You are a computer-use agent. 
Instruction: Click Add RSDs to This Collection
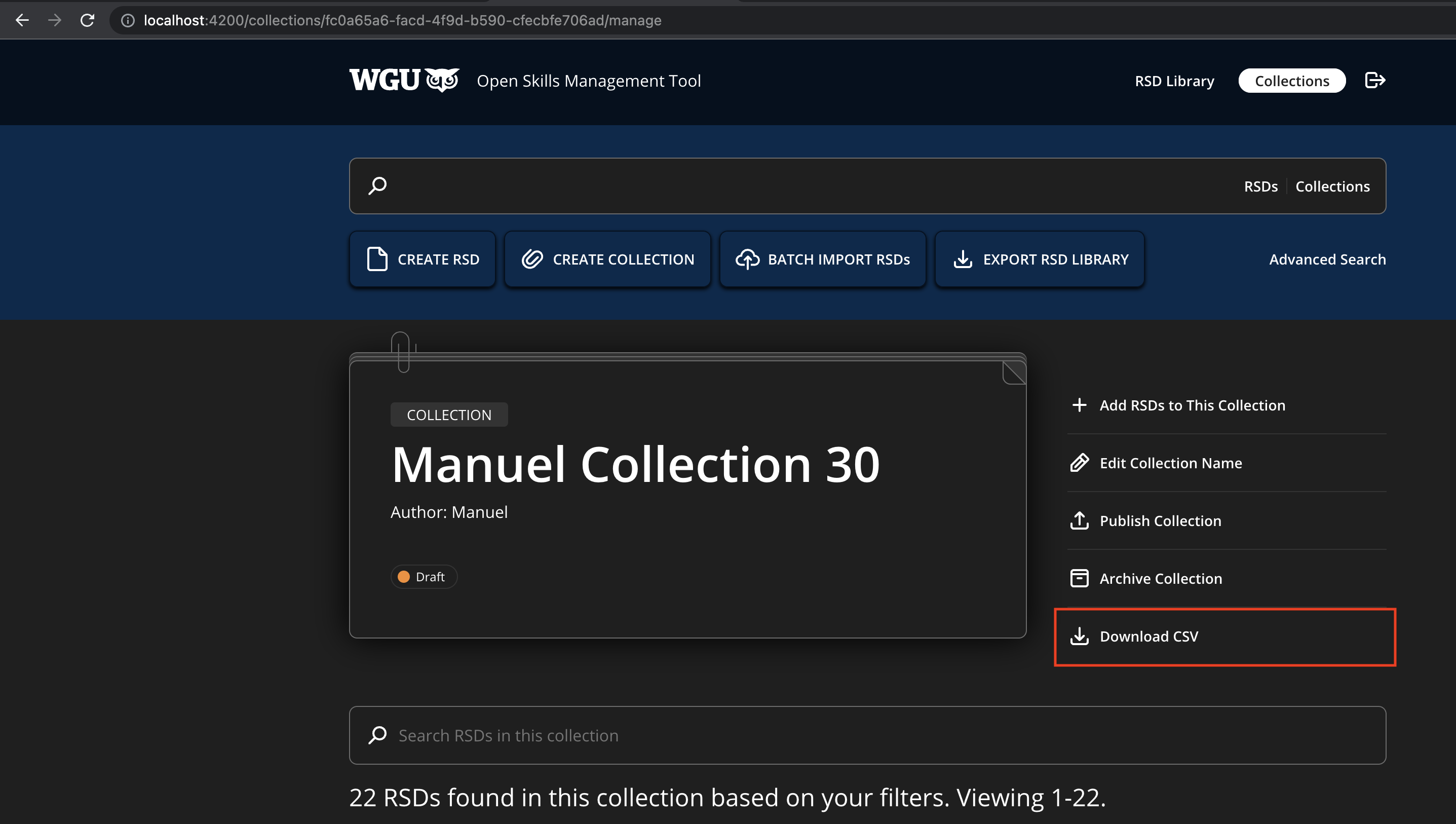click(x=1192, y=405)
